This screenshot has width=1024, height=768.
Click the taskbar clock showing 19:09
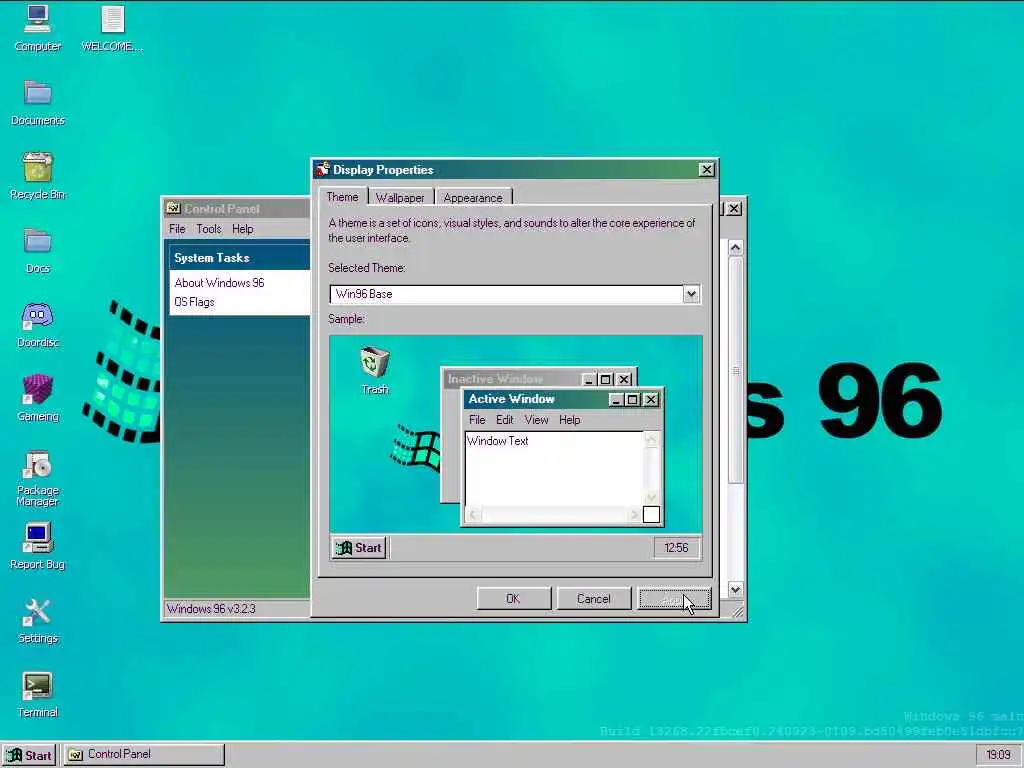click(998, 755)
